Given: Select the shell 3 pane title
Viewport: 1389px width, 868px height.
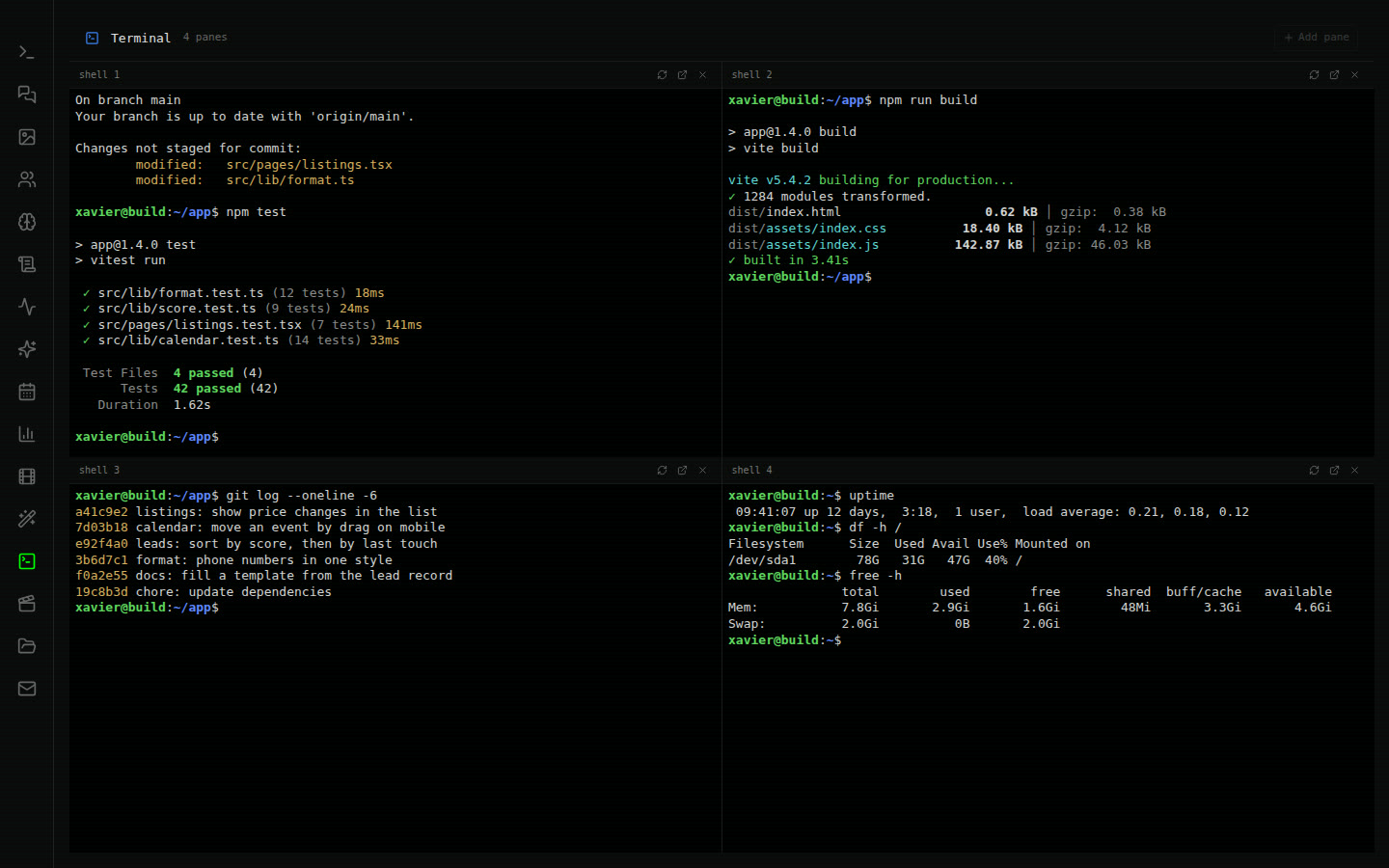Looking at the screenshot, I should point(99,471).
